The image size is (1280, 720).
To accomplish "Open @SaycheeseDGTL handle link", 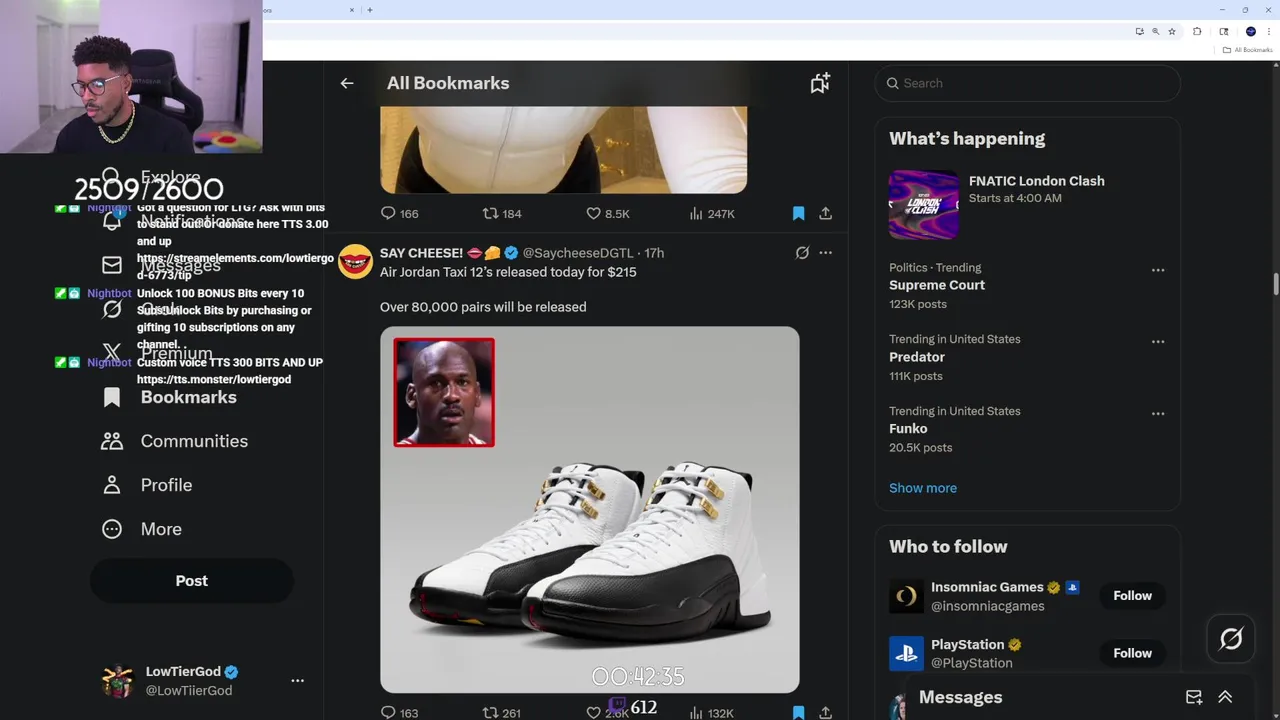I will (578, 253).
